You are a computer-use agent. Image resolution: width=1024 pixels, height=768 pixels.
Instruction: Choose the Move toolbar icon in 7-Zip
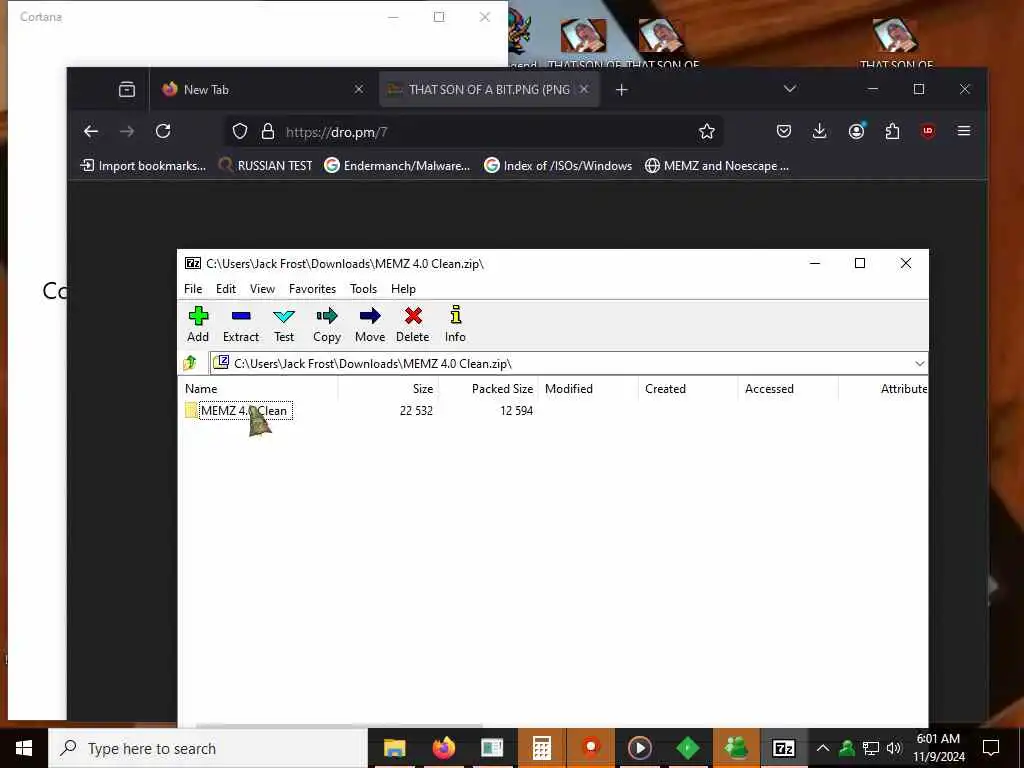click(370, 324)
